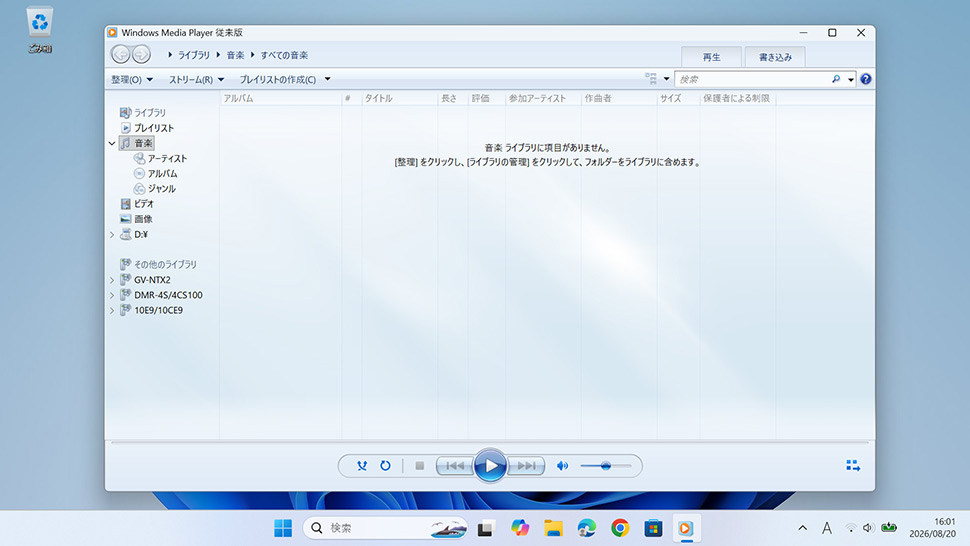The height and width of the screenshot is (546, 970).
Task: Set the seek bar position above the transport controls
Action: coord(490,443)
